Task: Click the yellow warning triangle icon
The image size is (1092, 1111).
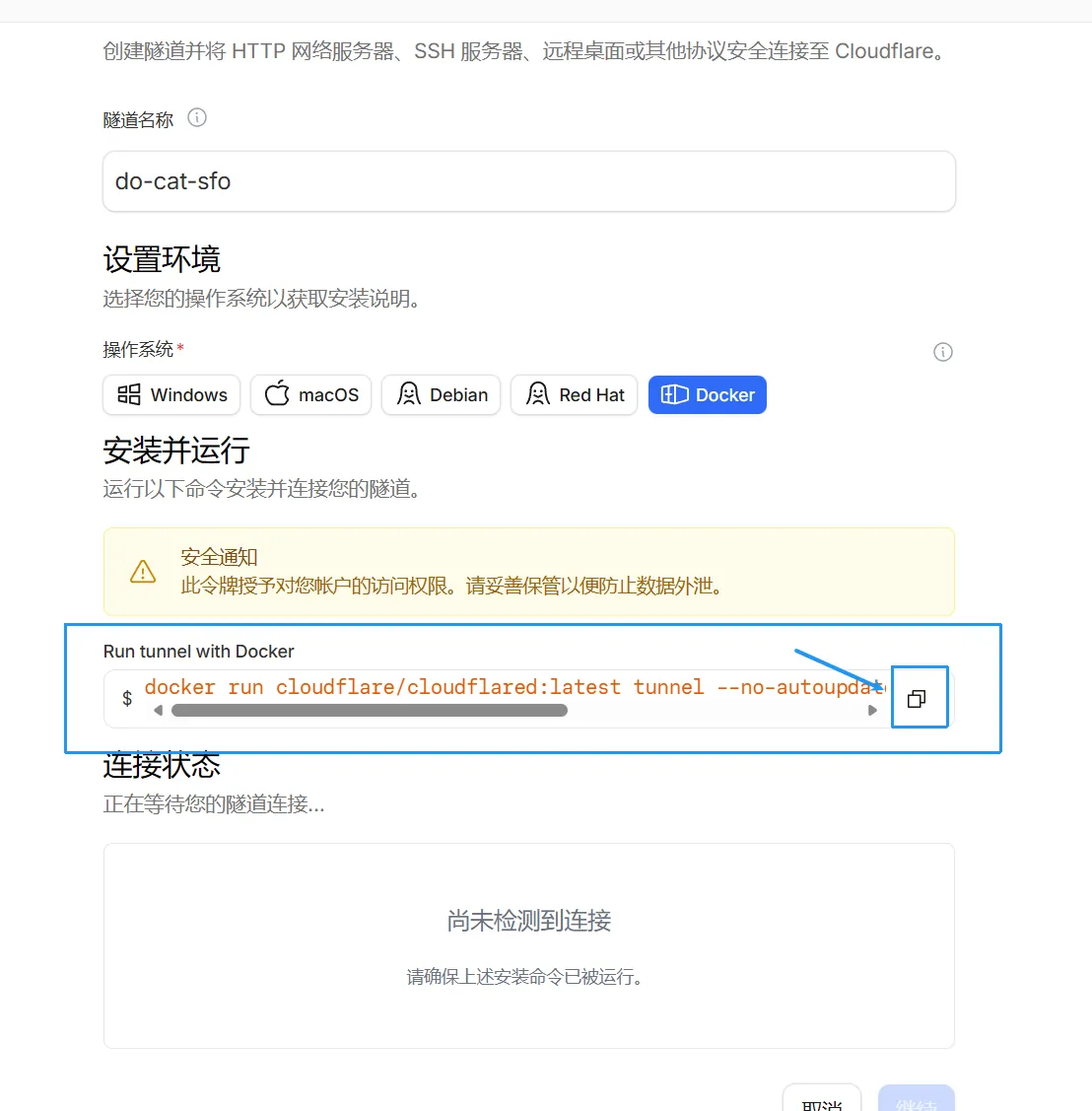Action: [143, 572]
